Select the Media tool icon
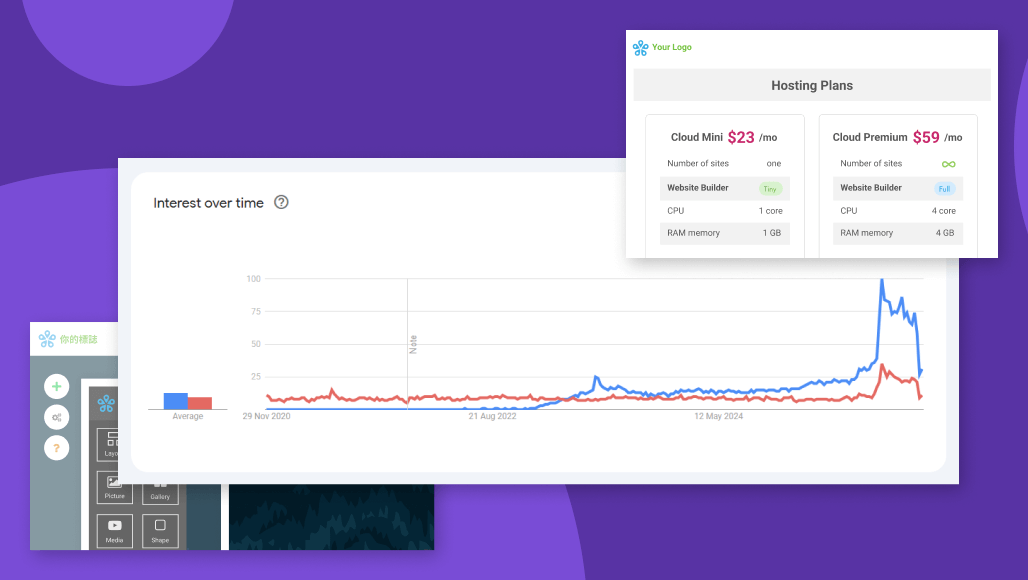Viewport: 1028px width, 580px height. [x=113, y=530]
